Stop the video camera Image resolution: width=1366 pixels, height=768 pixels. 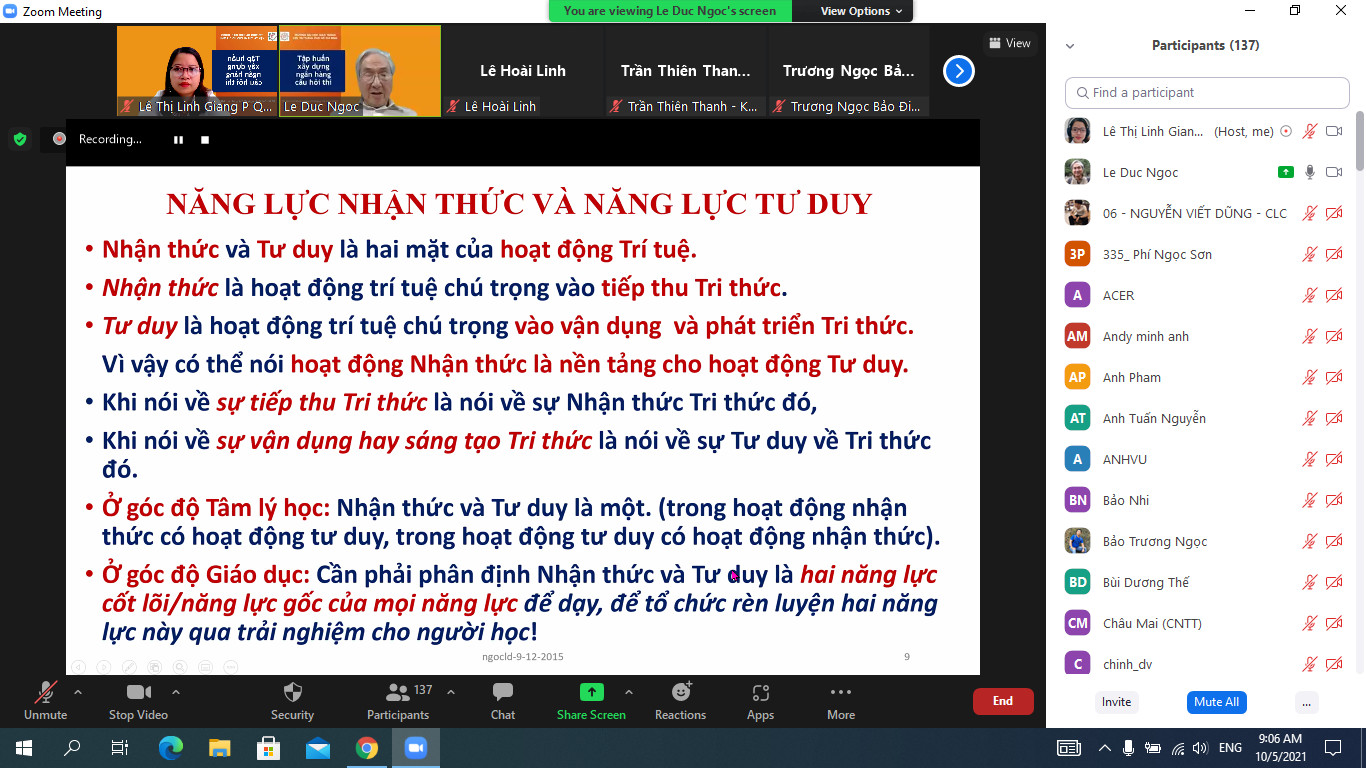pyautogui.click(x=138, y=692)
